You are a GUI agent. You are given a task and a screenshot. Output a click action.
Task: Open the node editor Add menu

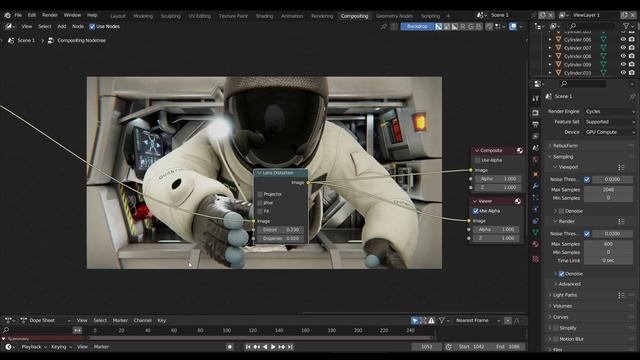(62, 27)
